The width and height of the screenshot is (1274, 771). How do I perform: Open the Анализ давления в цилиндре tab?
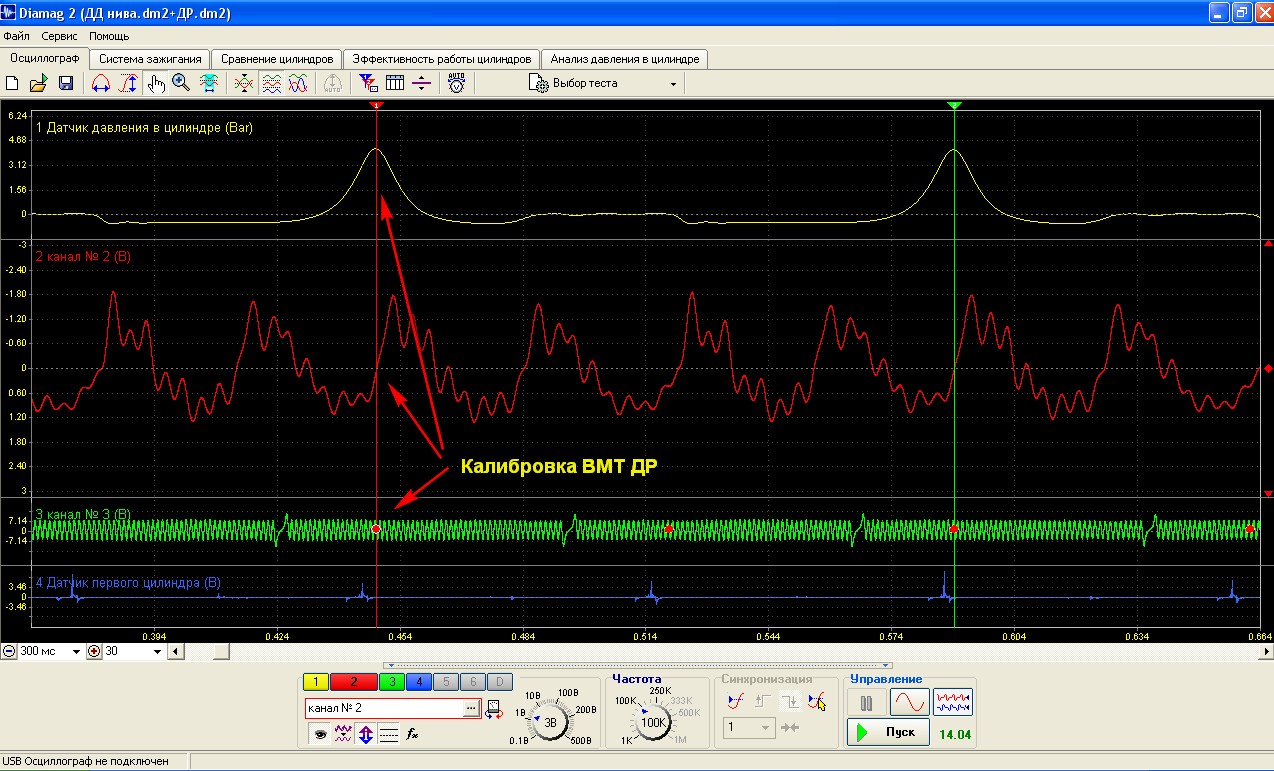click(x=625, y=59)
